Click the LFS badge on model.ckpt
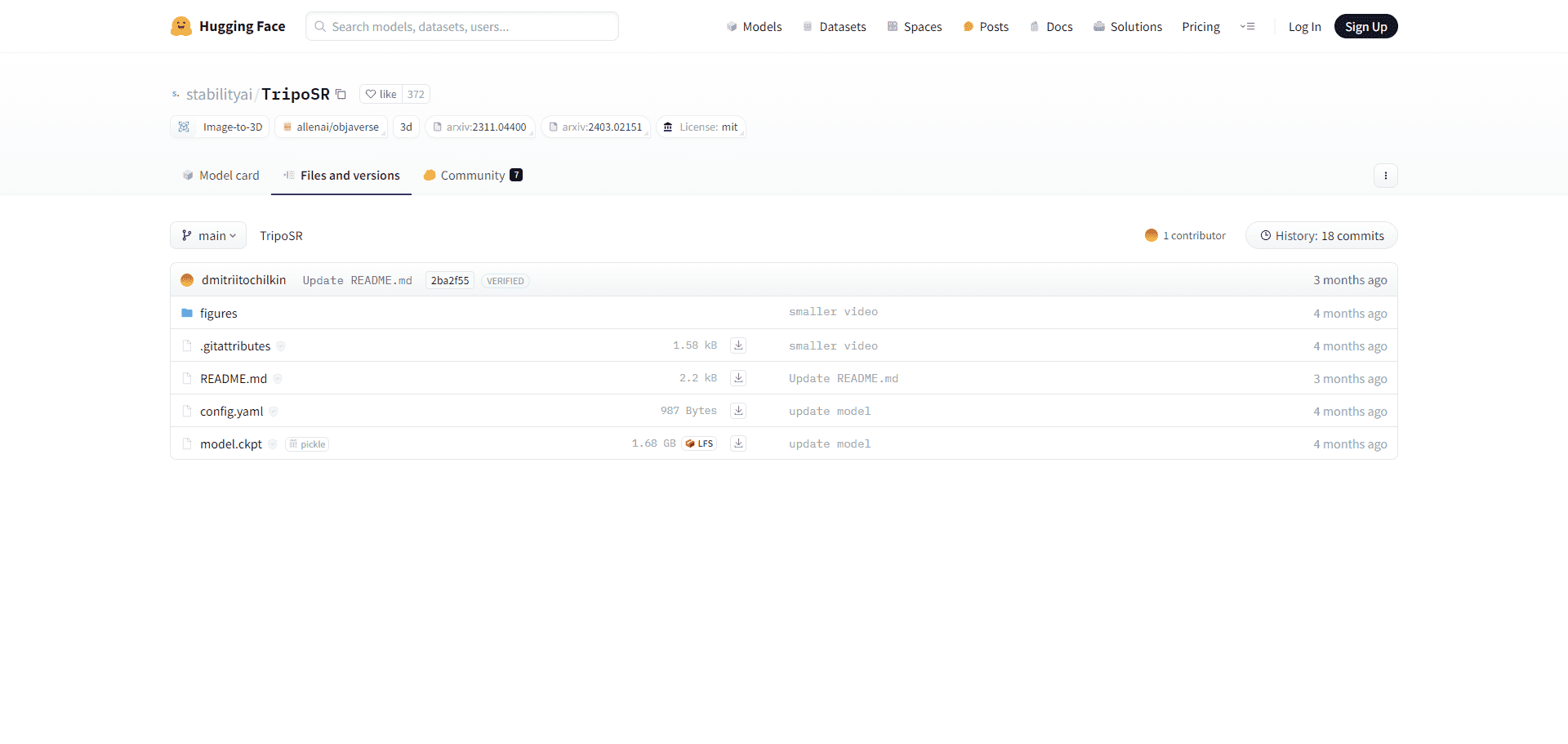Image resolution: width=1568 pixels, height=744 pixels. [700, 443]
